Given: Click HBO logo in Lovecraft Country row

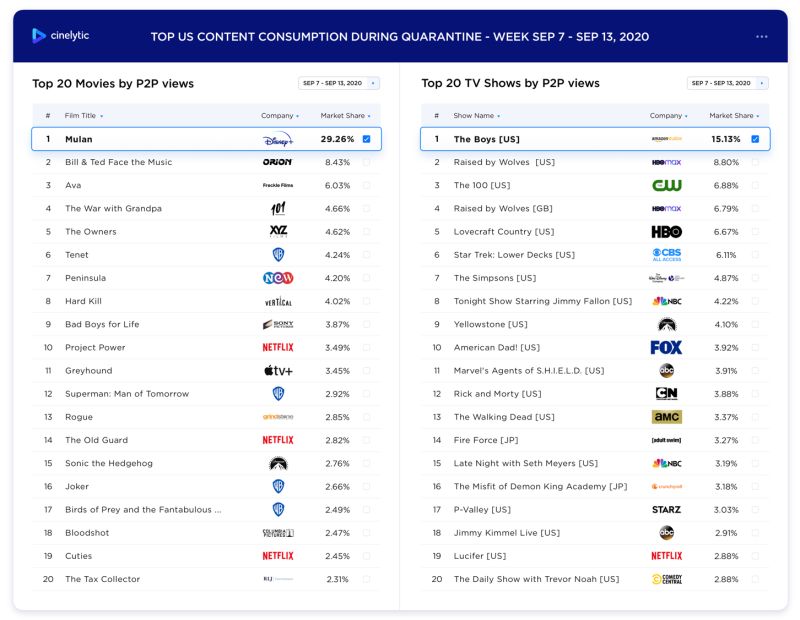Looking at the screenshot, I should tap(667, 232).
